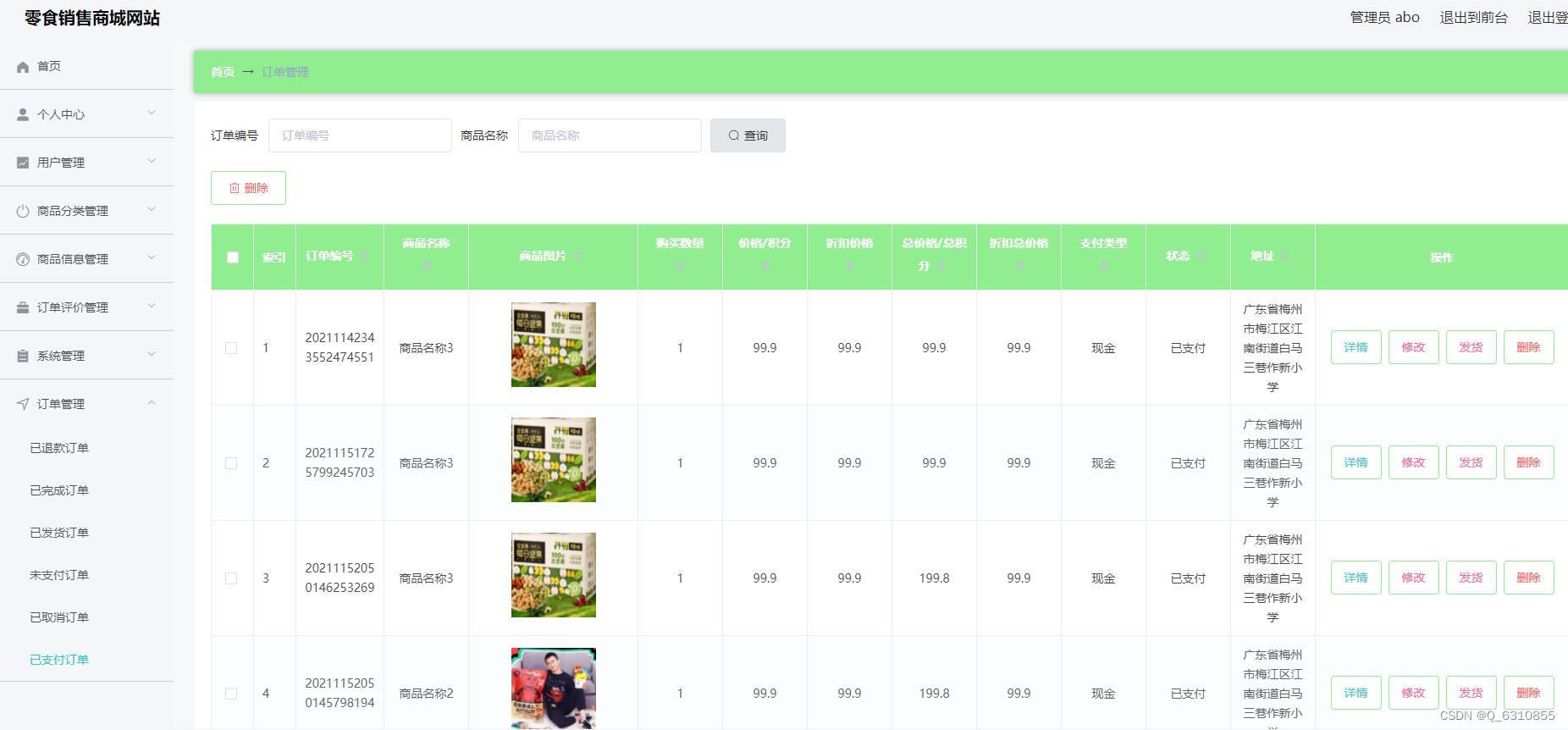Sort by 订单编号 column sort arrows

click(363, 256)
